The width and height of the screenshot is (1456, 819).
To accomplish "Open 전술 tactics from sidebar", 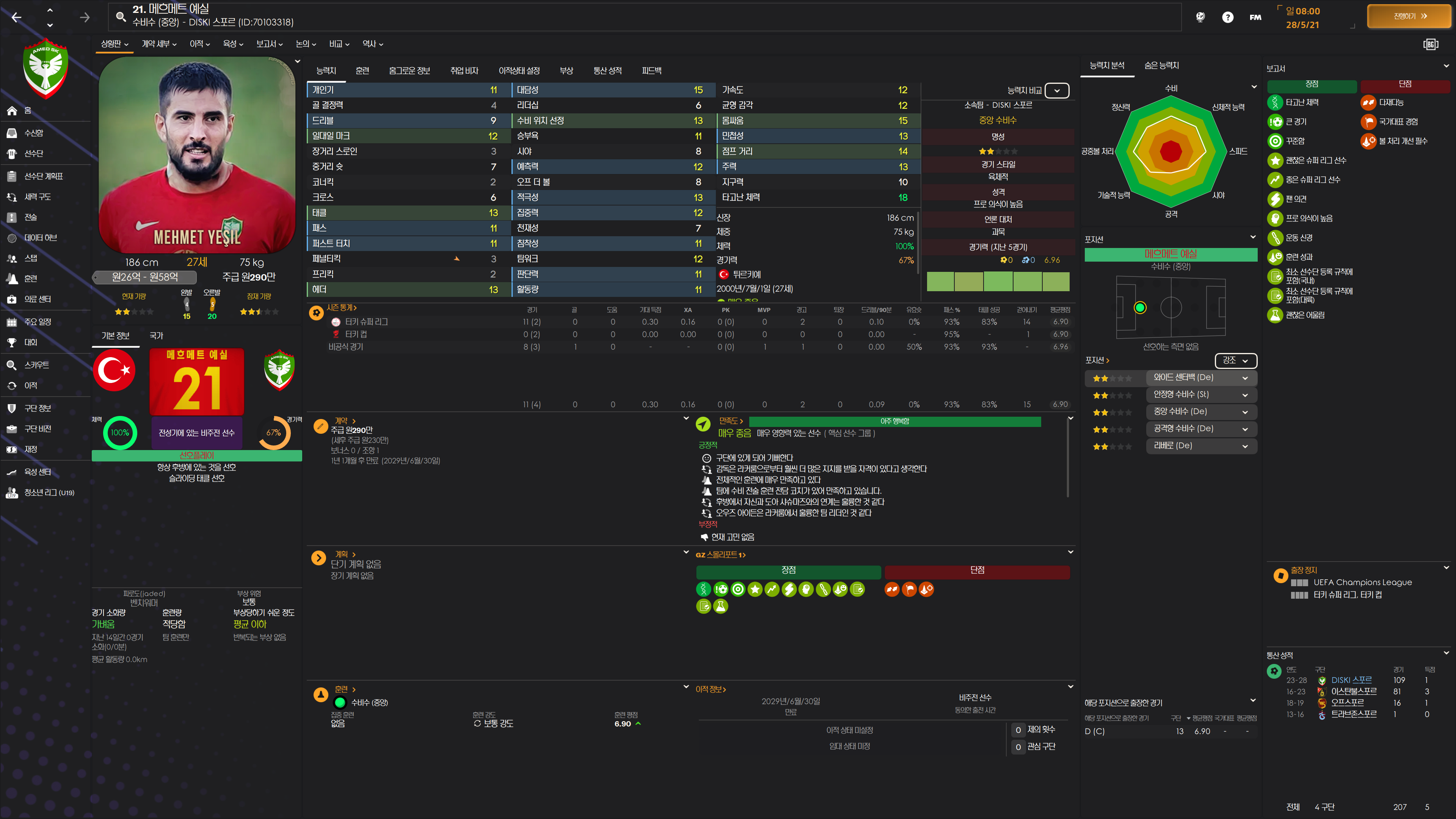I will click(x=30, y=217).
